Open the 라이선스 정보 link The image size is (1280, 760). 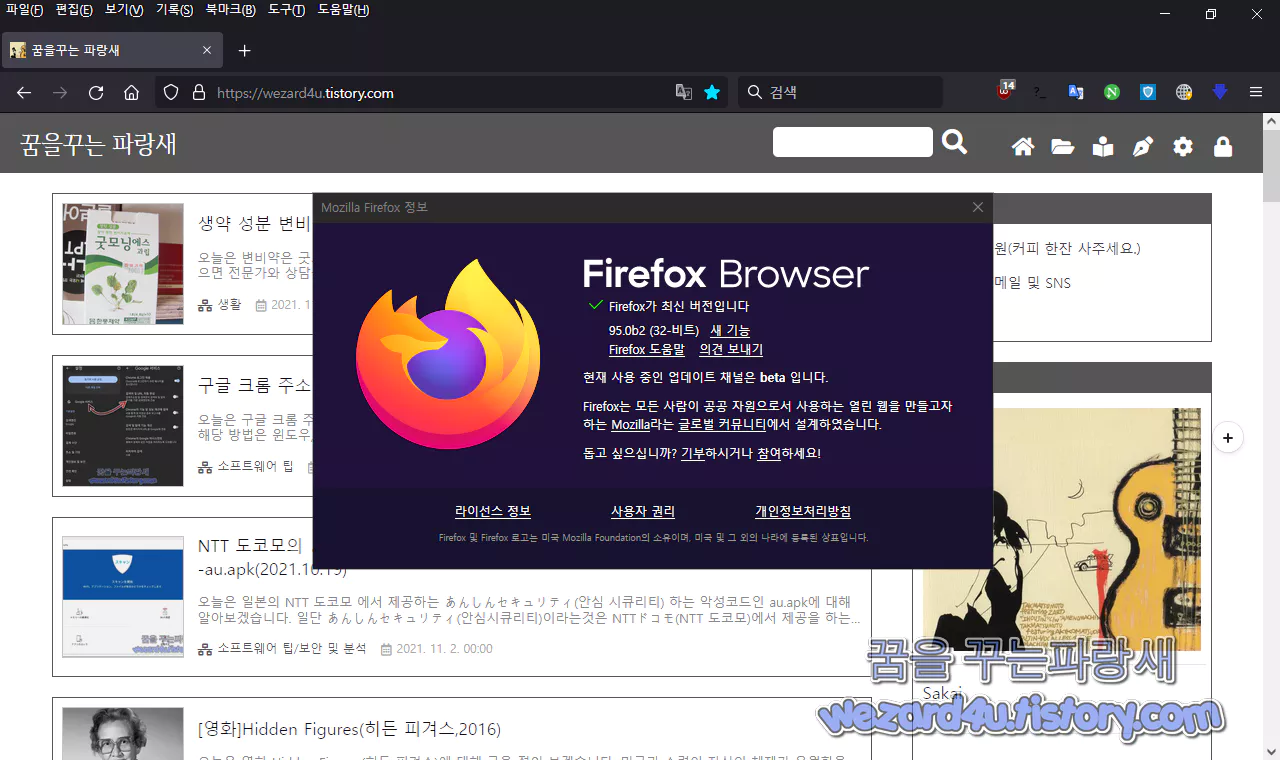[x=492, y=511]
